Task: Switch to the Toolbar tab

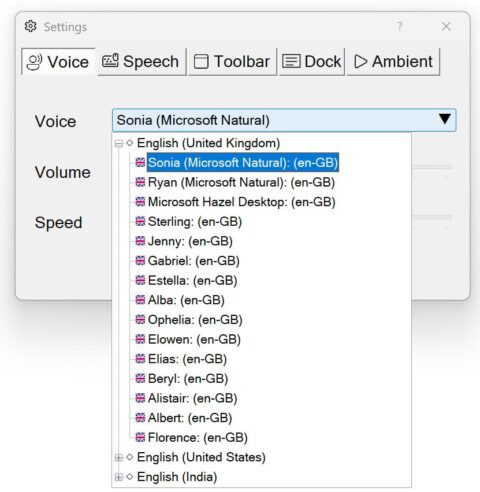Action: (232, 62)
